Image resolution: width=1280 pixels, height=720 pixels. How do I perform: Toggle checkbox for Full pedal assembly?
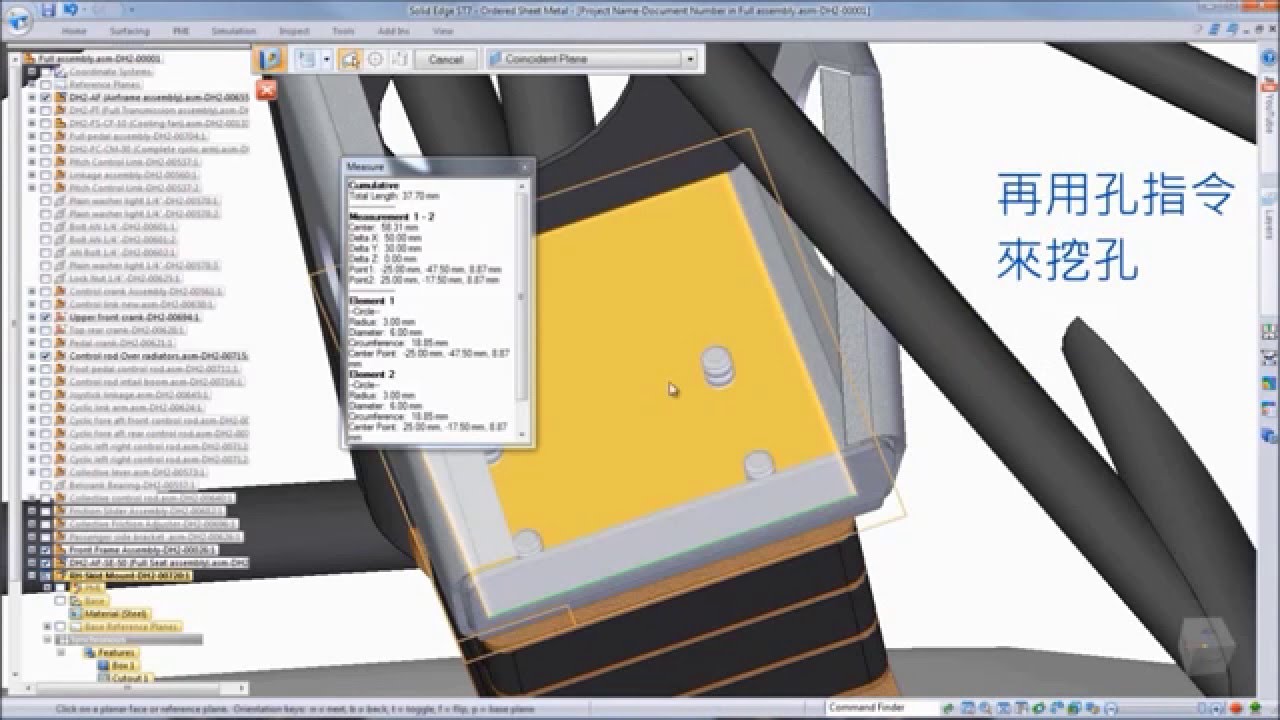coord(45,136)
